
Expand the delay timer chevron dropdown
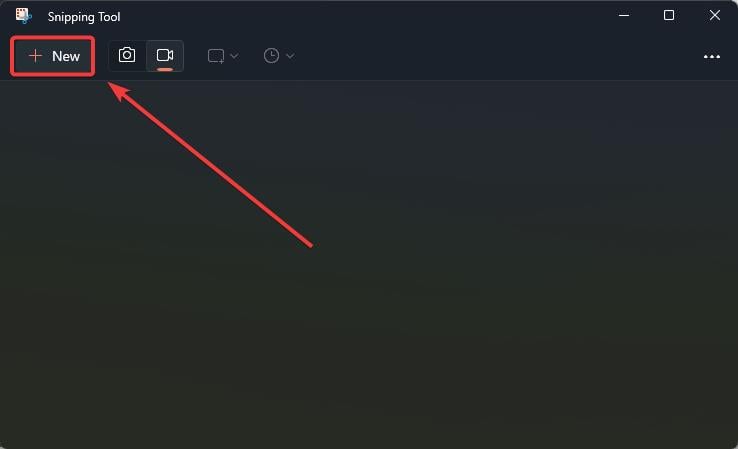click(x=290, y=56)
